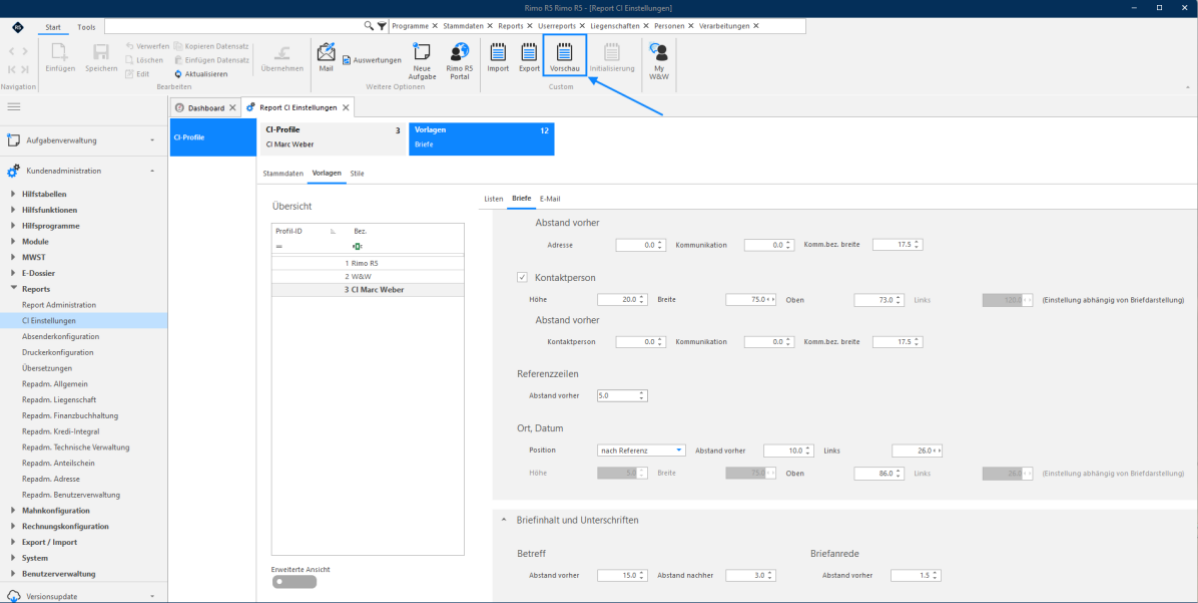This screenshot has height=603, width=1198.
Task: Close the Dashboard tab
Action: (232, 108)
